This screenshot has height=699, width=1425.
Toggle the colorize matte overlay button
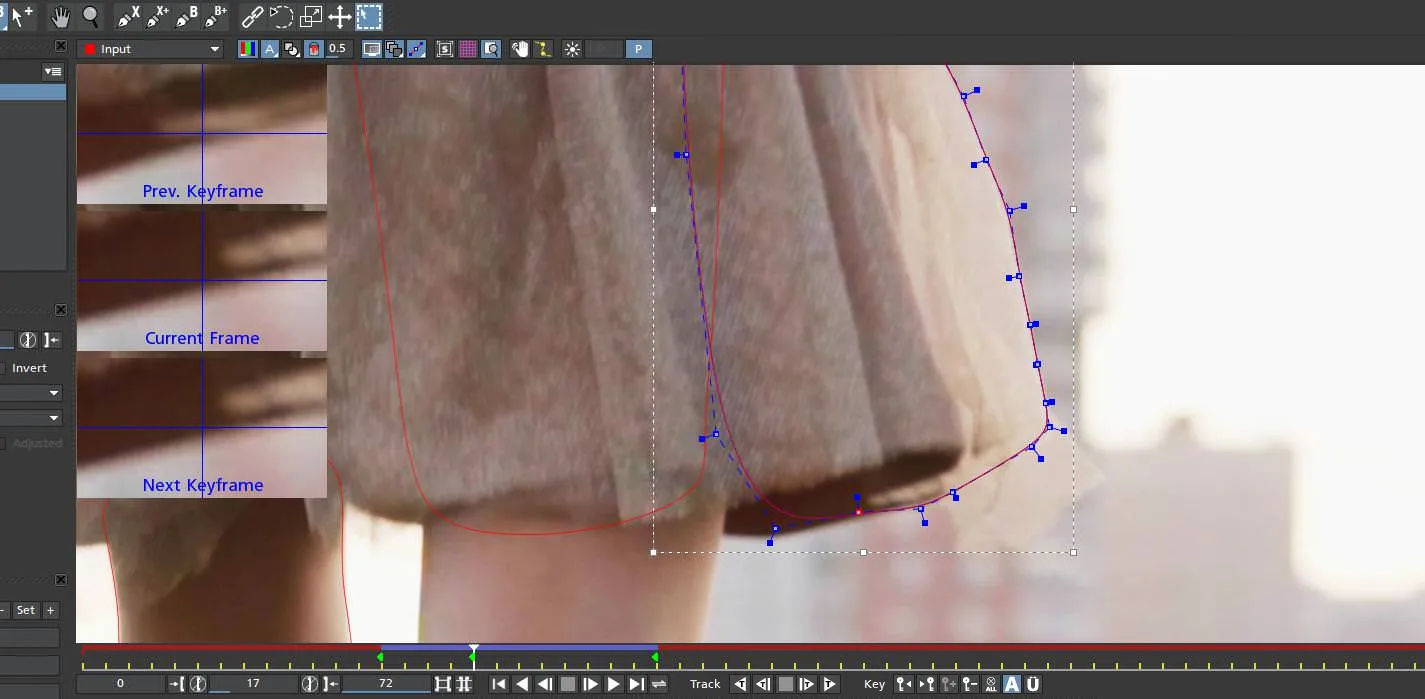[313, 49]
